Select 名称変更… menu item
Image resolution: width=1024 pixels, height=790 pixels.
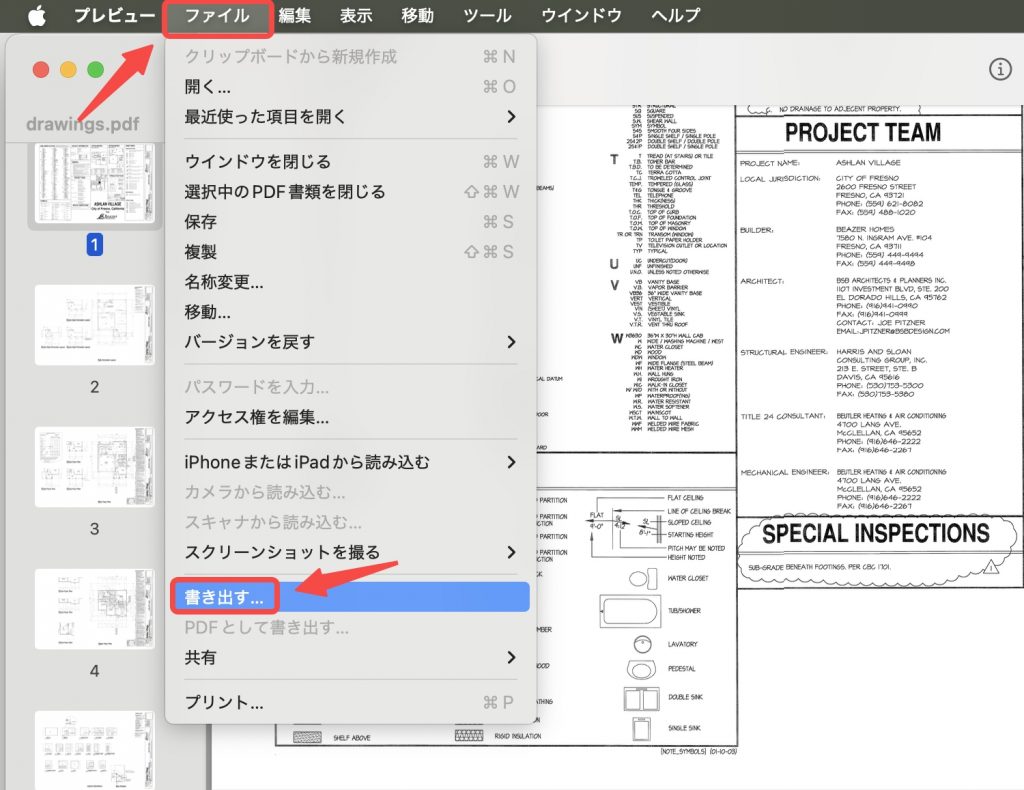pyautogui.click(x=351, y=282)
